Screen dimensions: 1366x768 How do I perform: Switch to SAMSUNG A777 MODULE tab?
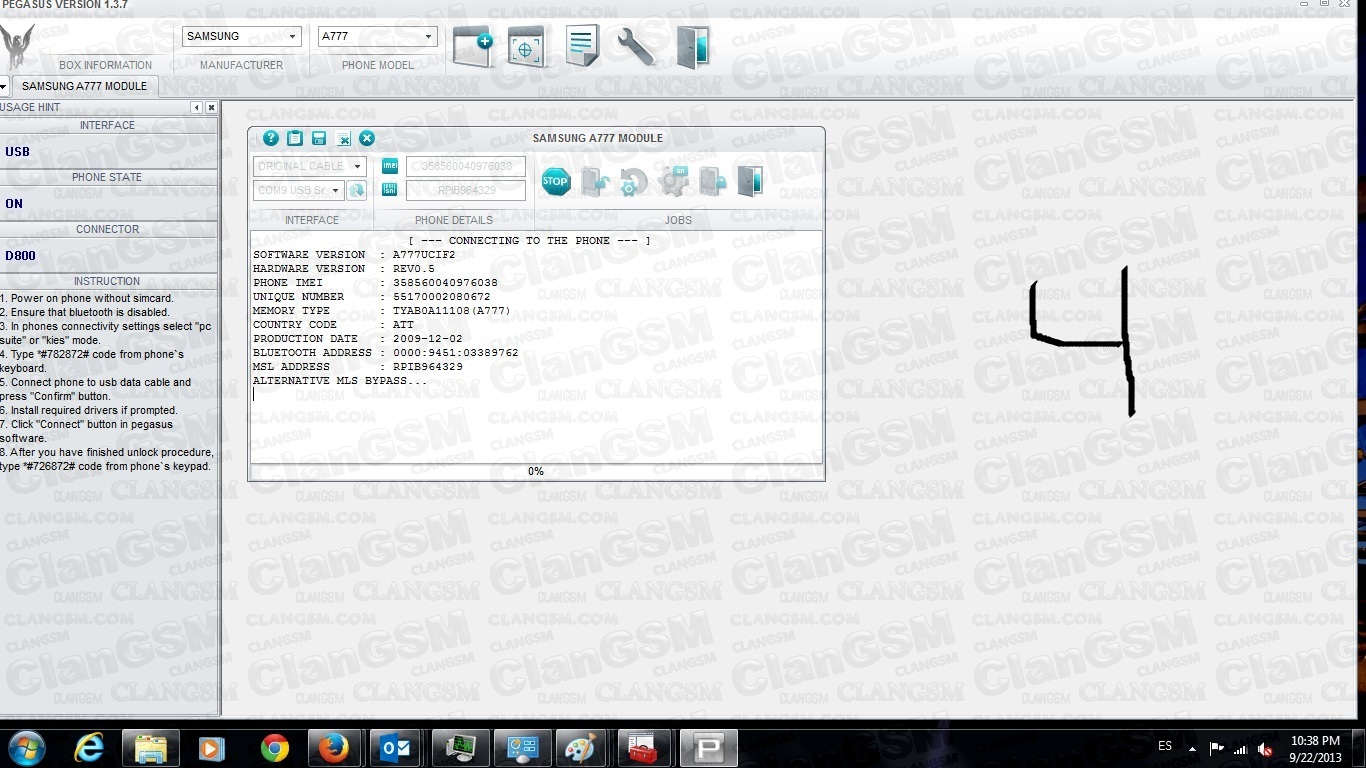(x=84, y=86)
